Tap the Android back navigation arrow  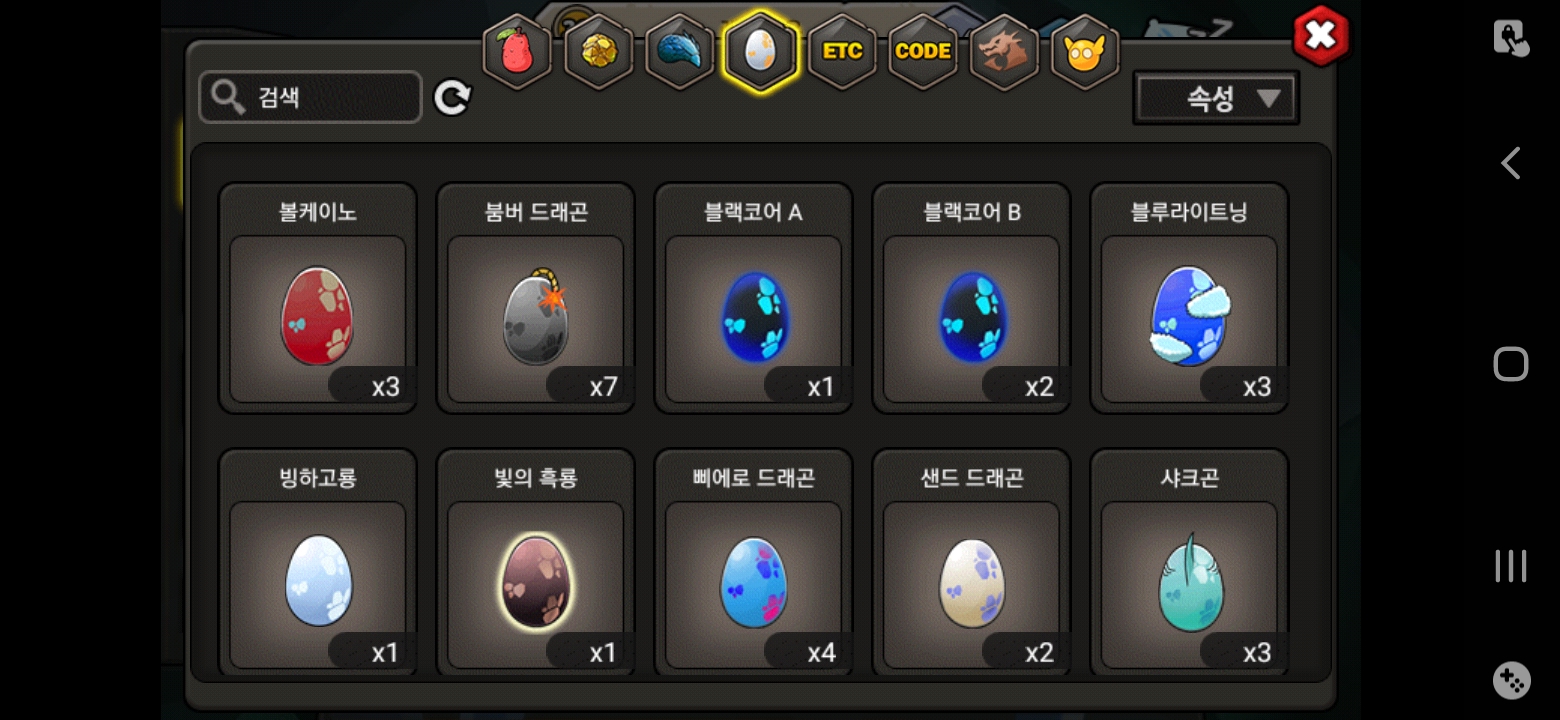pos(1510,163)
